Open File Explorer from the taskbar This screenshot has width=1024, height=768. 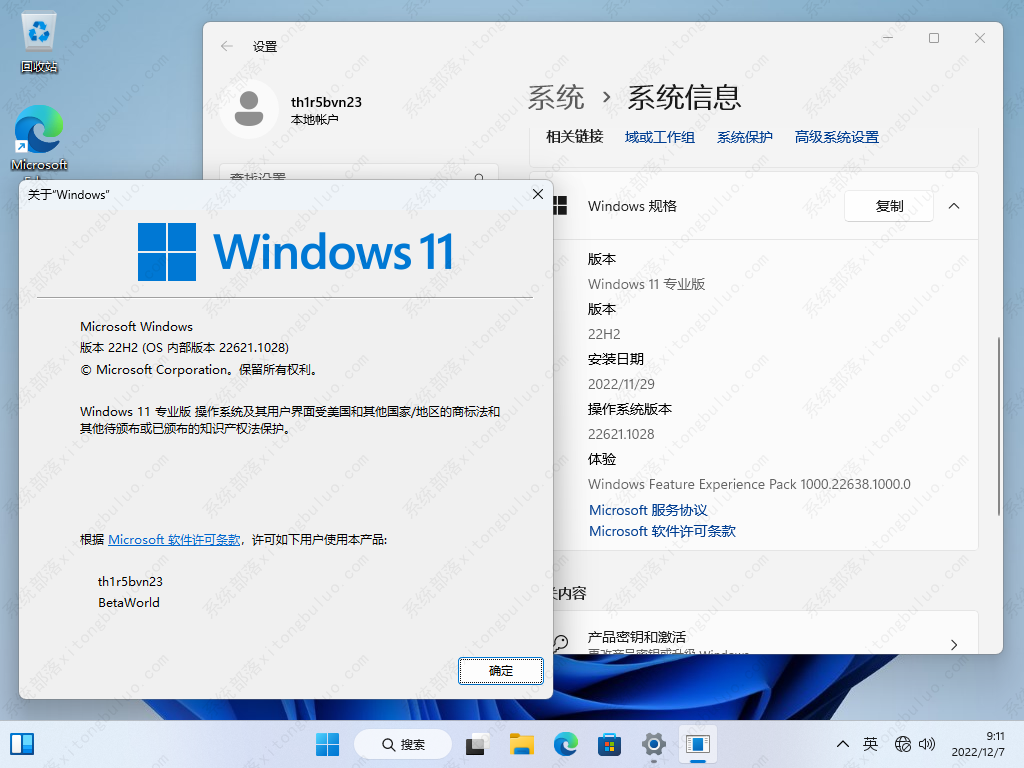pyautogui.click(x=520, y=744)
